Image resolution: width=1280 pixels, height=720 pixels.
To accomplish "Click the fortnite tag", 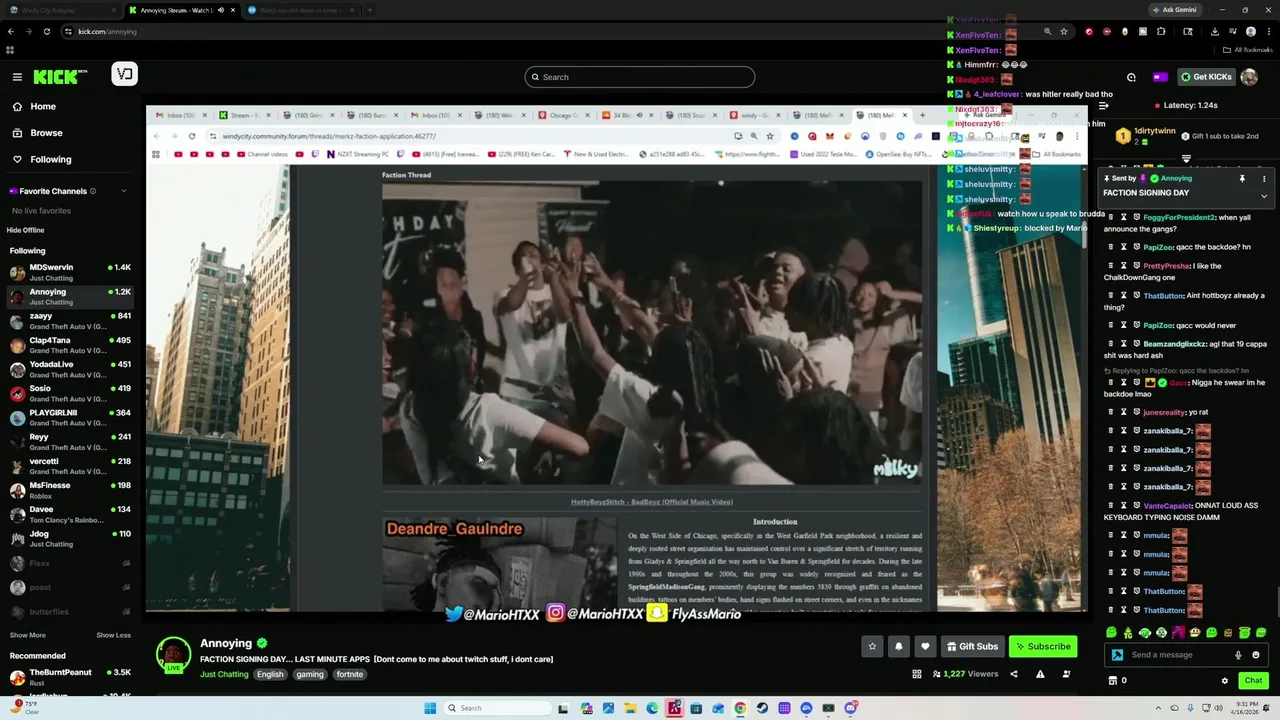I will coord(350,674).
